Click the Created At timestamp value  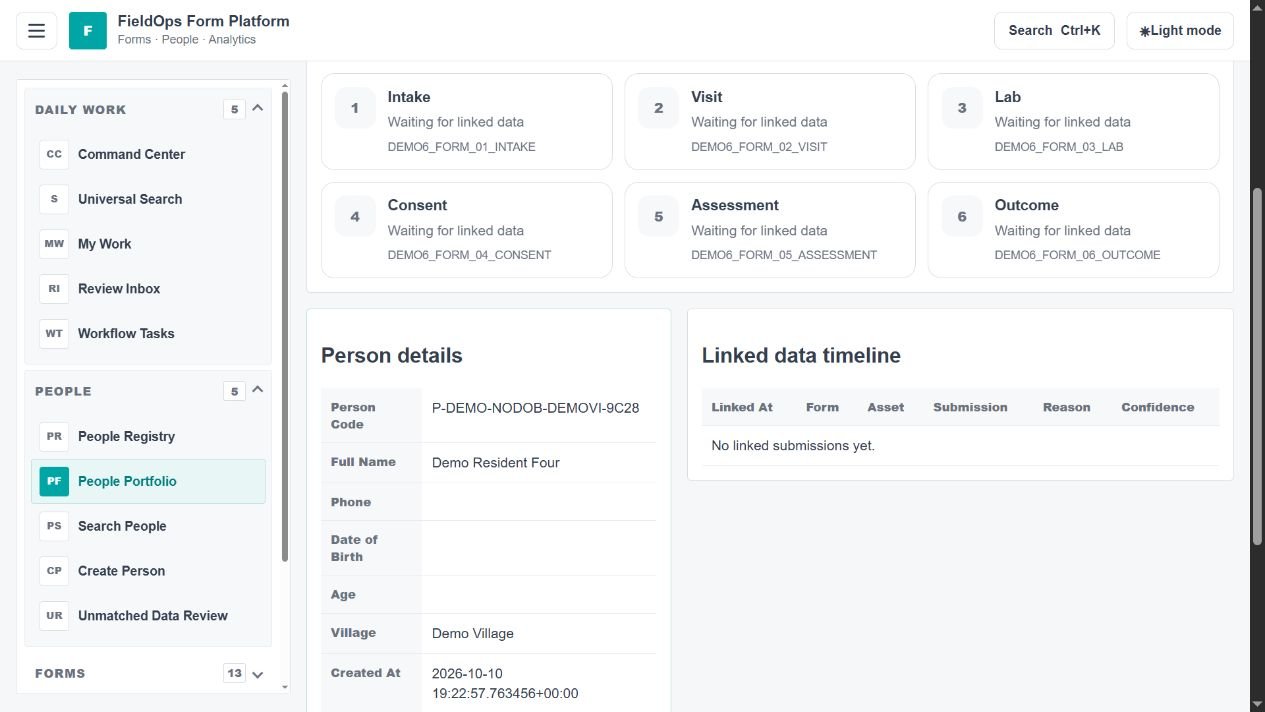pos(505,684)
